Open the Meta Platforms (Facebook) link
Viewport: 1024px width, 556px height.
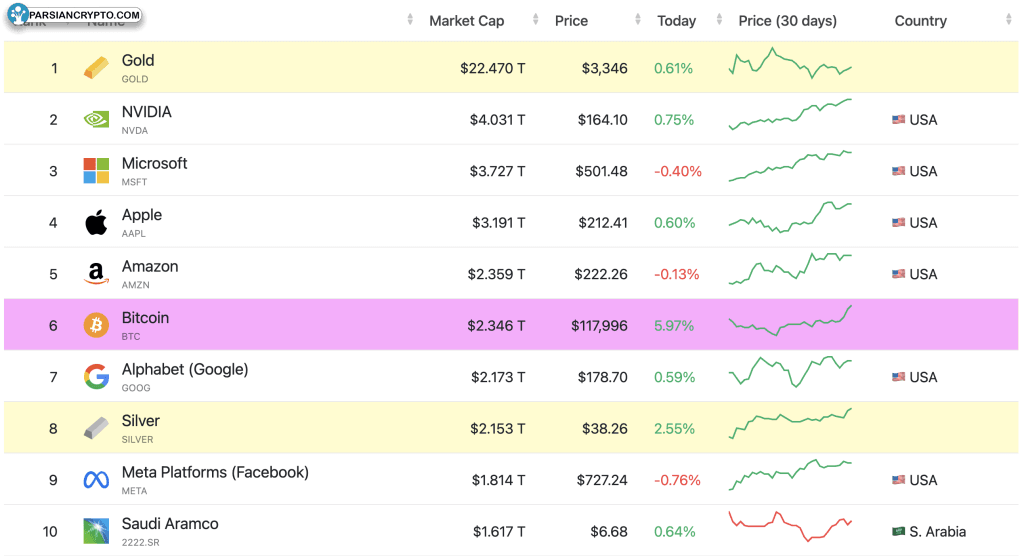pos(215,472)
